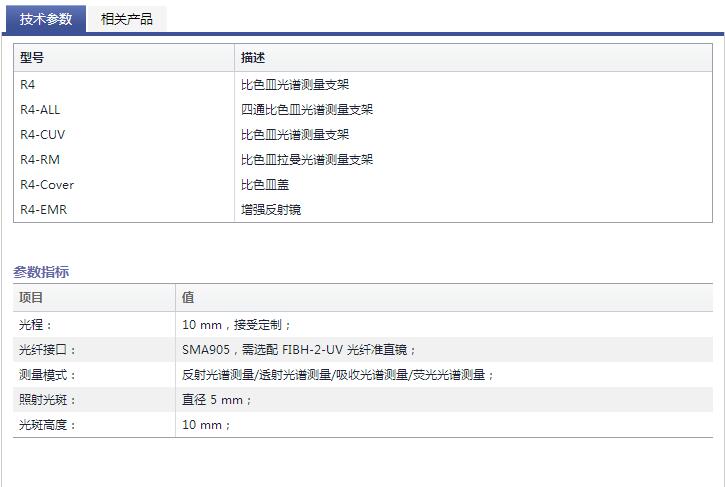Click the R4-EMR model name
Screen dimensions: 725x487
click(x=43, y=210)
